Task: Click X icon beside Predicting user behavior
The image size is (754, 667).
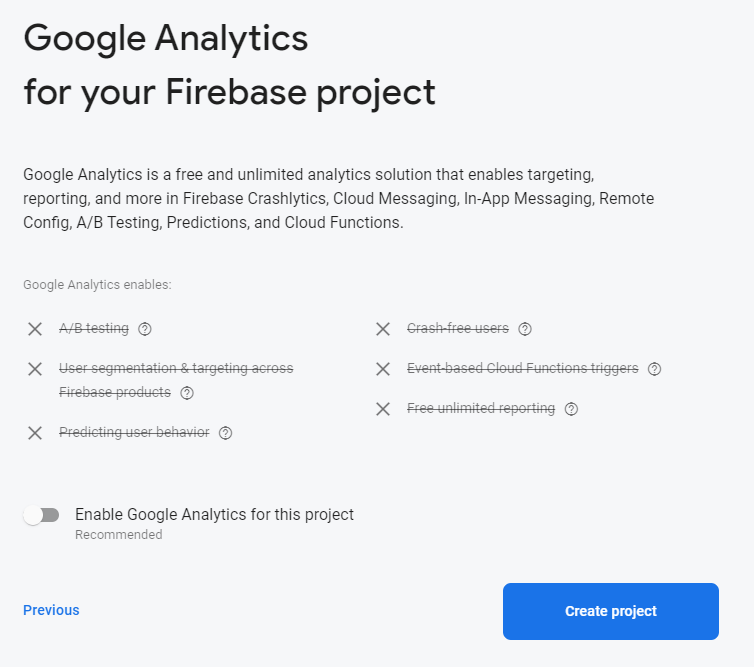Action: (x=35, y=433)
